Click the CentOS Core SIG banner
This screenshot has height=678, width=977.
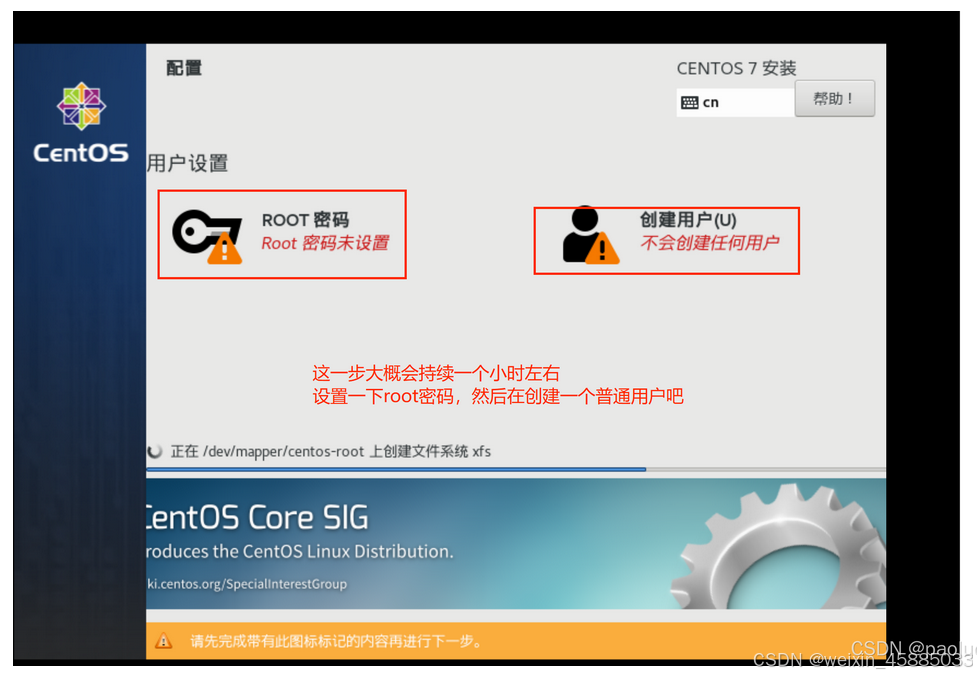point(516,544)
